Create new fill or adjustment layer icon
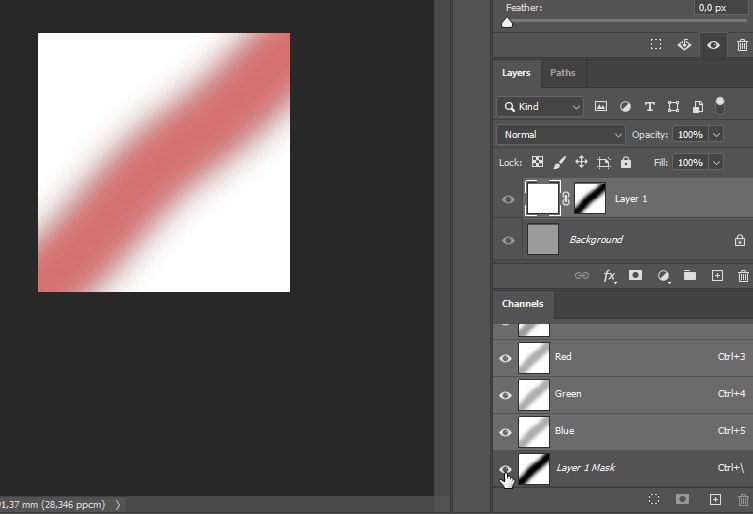Screen dimensions: 753x514 click(663, 276)
